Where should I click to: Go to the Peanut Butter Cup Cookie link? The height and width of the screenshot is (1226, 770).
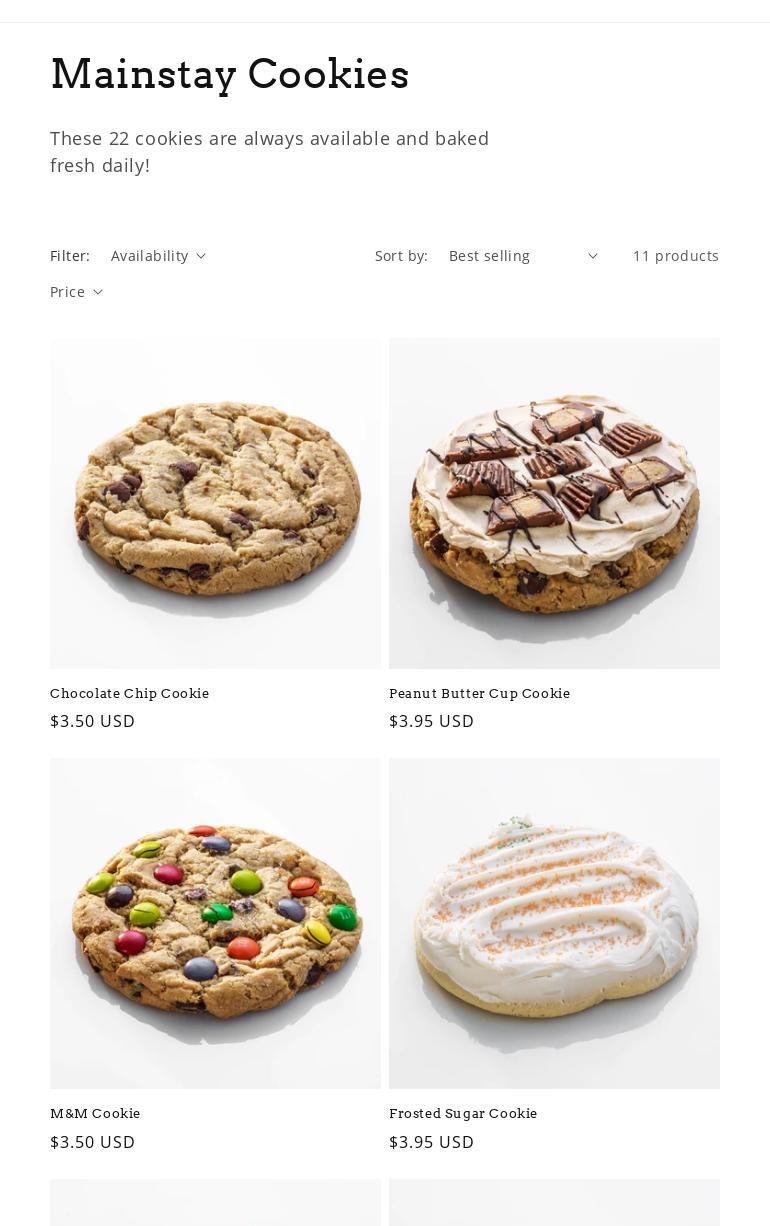(480, 693)
